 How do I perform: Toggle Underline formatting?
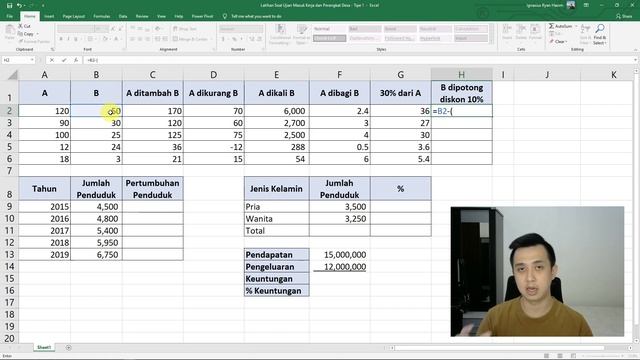[x=76, y=39]
